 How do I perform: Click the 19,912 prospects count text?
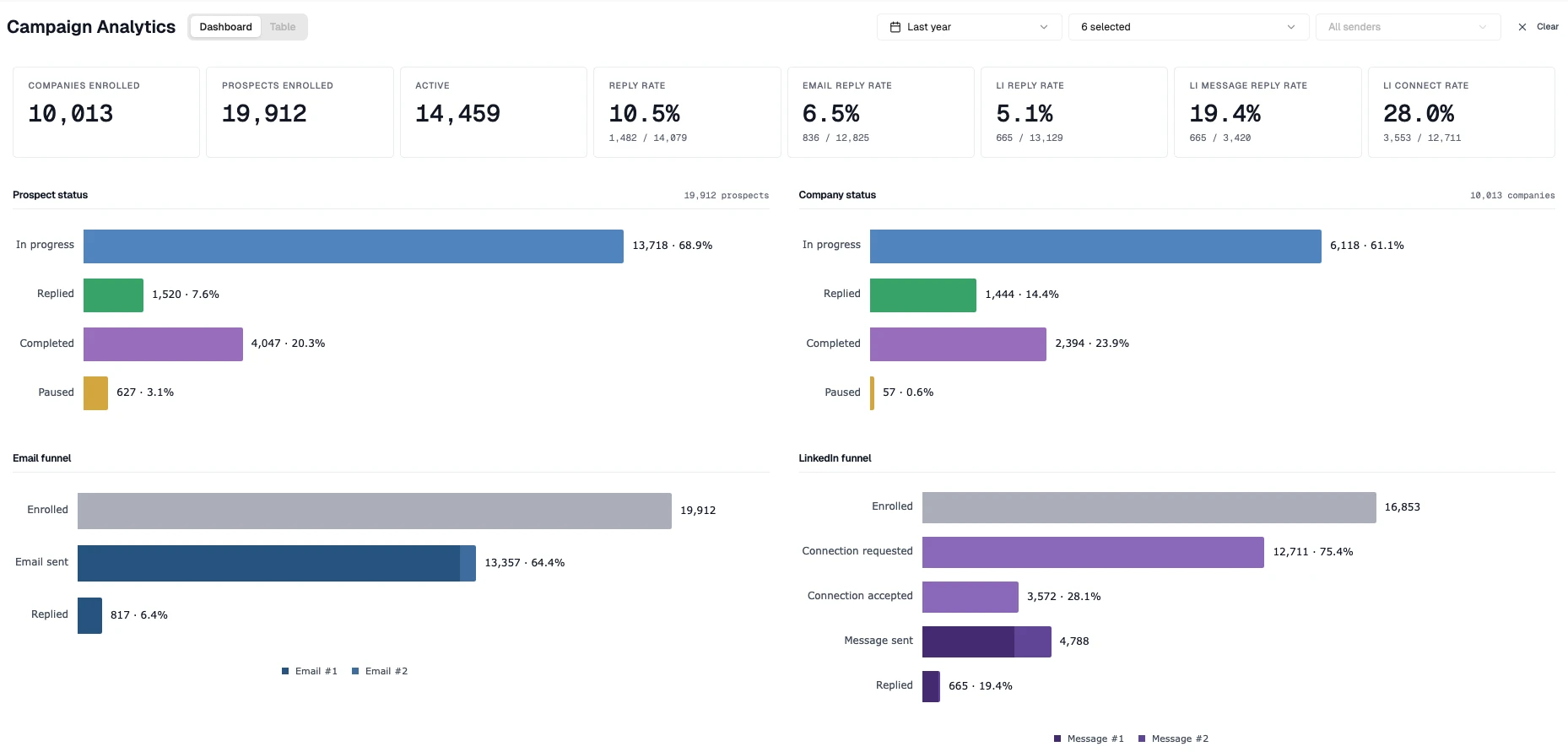coord(727,196)
